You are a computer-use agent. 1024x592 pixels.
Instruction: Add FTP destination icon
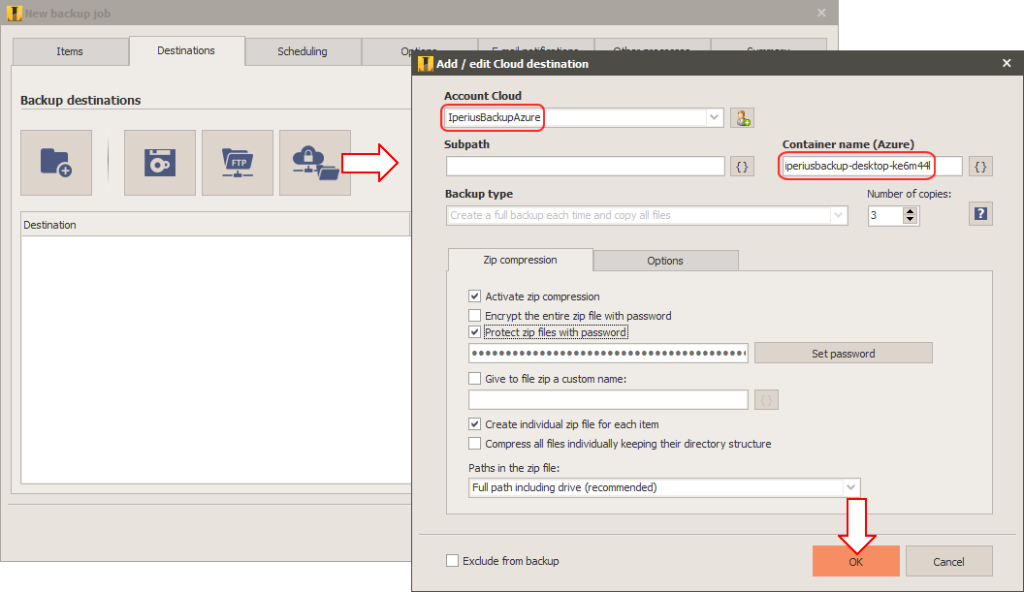click(x=238, y=163)
